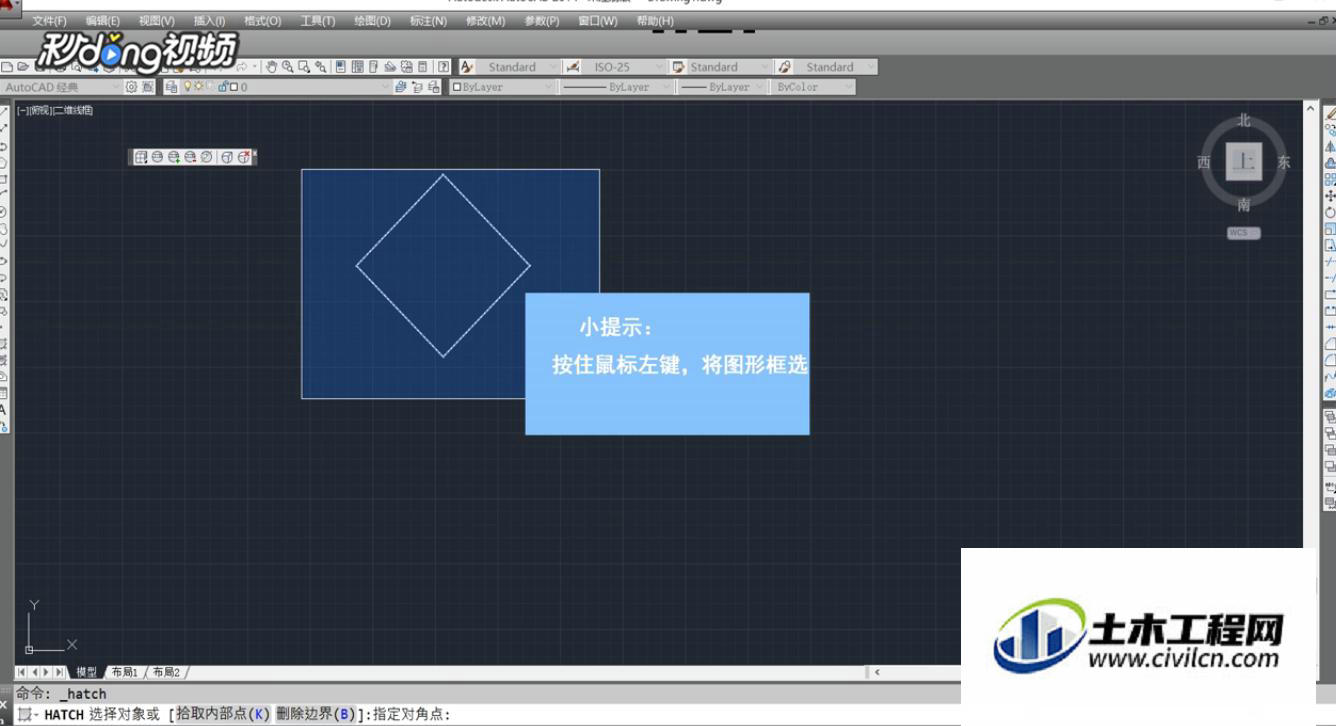Open the 绘图(D) menu
This screenshot has width=1336, height=726.
[372, 21]
